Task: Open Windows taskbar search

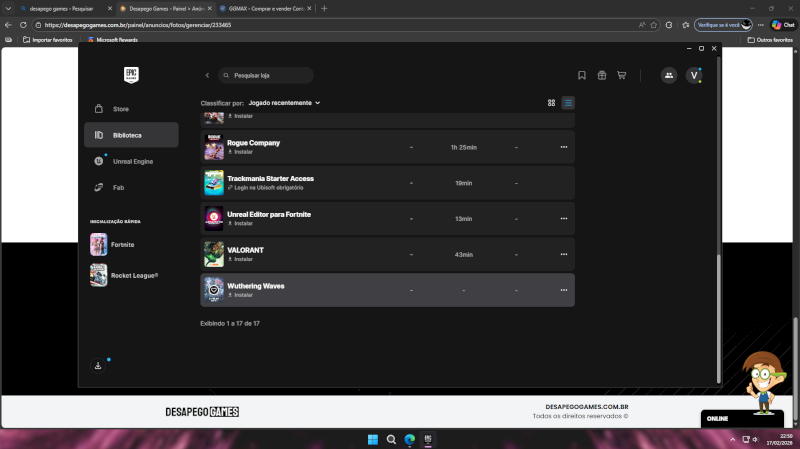Action: [391, 439]
